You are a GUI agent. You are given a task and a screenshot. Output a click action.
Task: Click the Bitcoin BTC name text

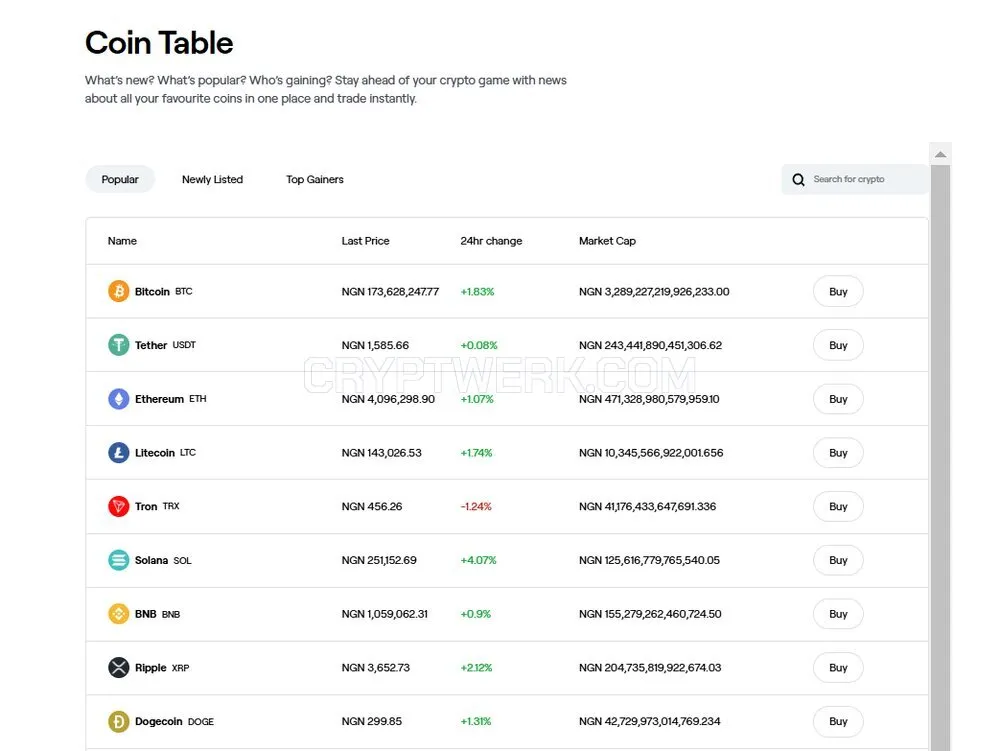(163, 291)
